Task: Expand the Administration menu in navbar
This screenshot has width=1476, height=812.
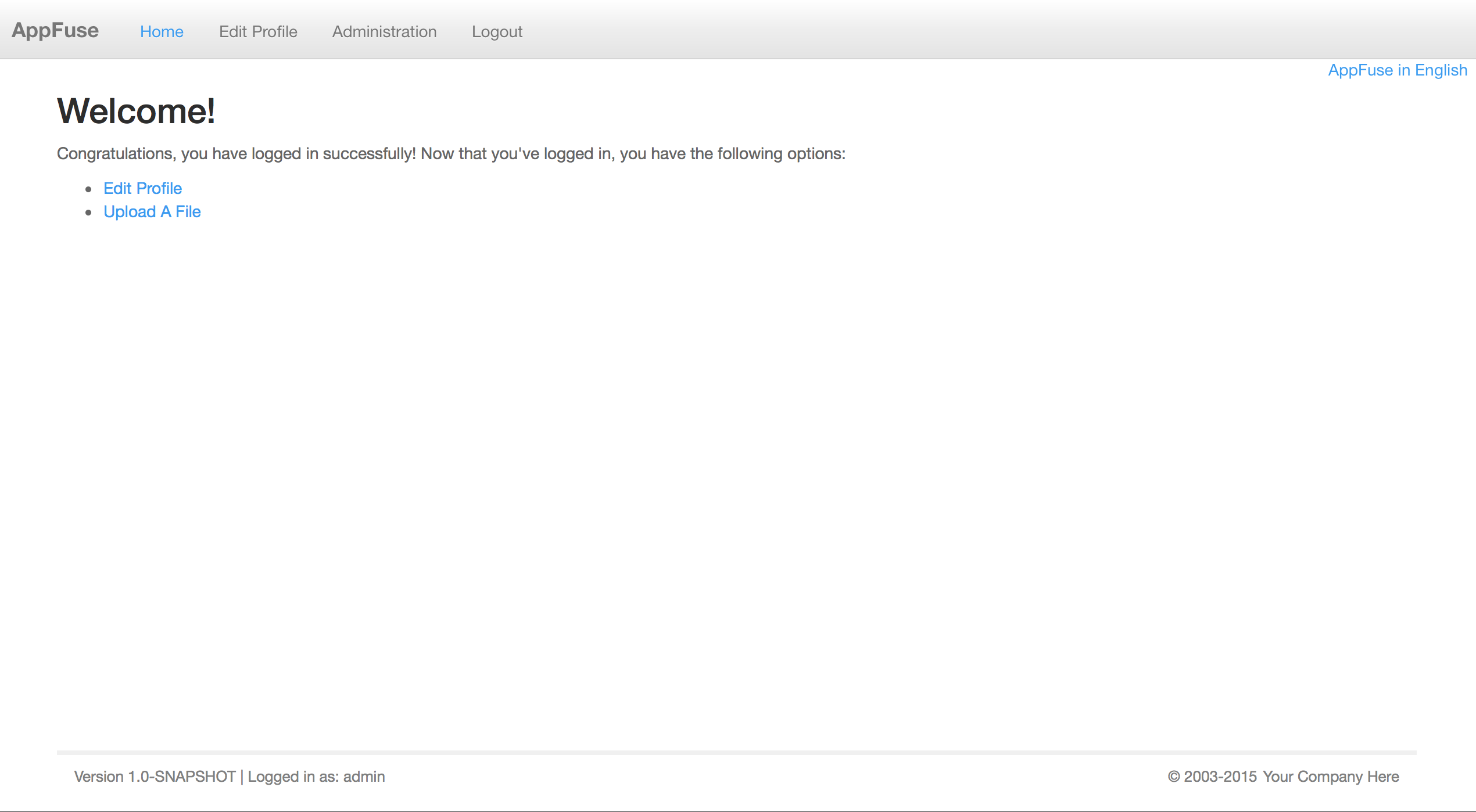Action: [x=384, y=31]
